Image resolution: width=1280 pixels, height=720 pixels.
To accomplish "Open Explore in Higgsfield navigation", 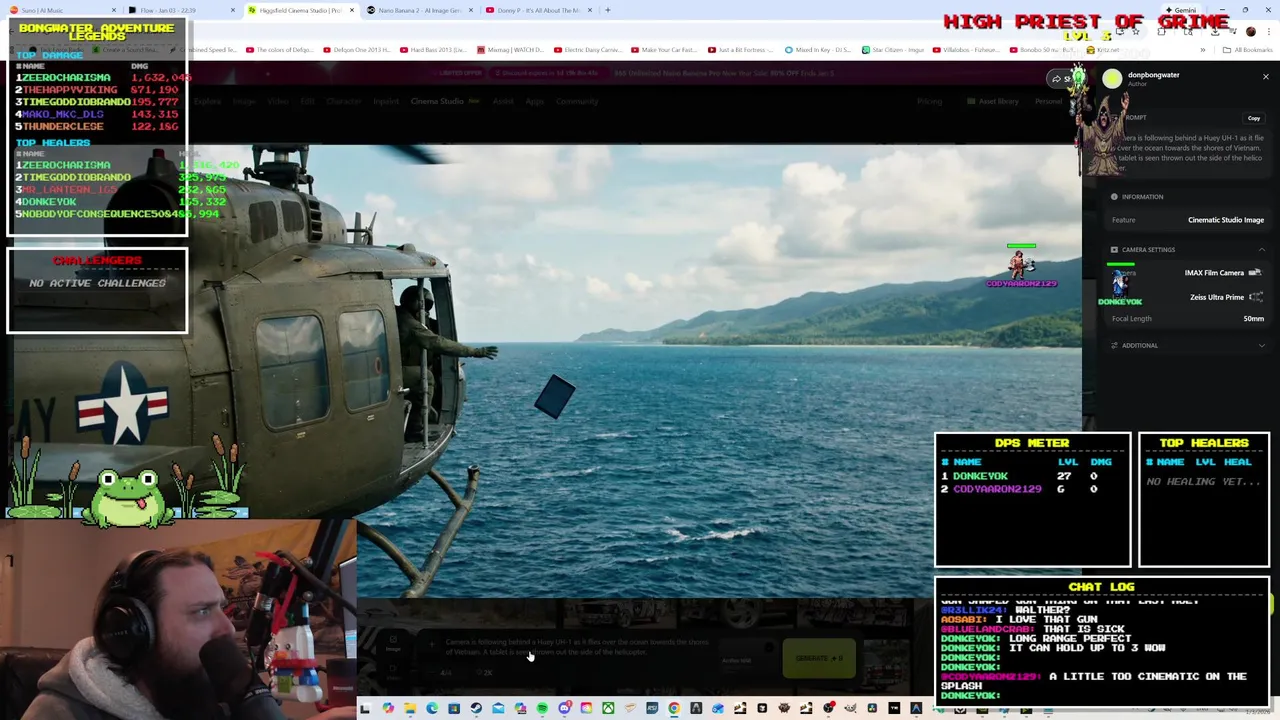I will tap(207, 101).
